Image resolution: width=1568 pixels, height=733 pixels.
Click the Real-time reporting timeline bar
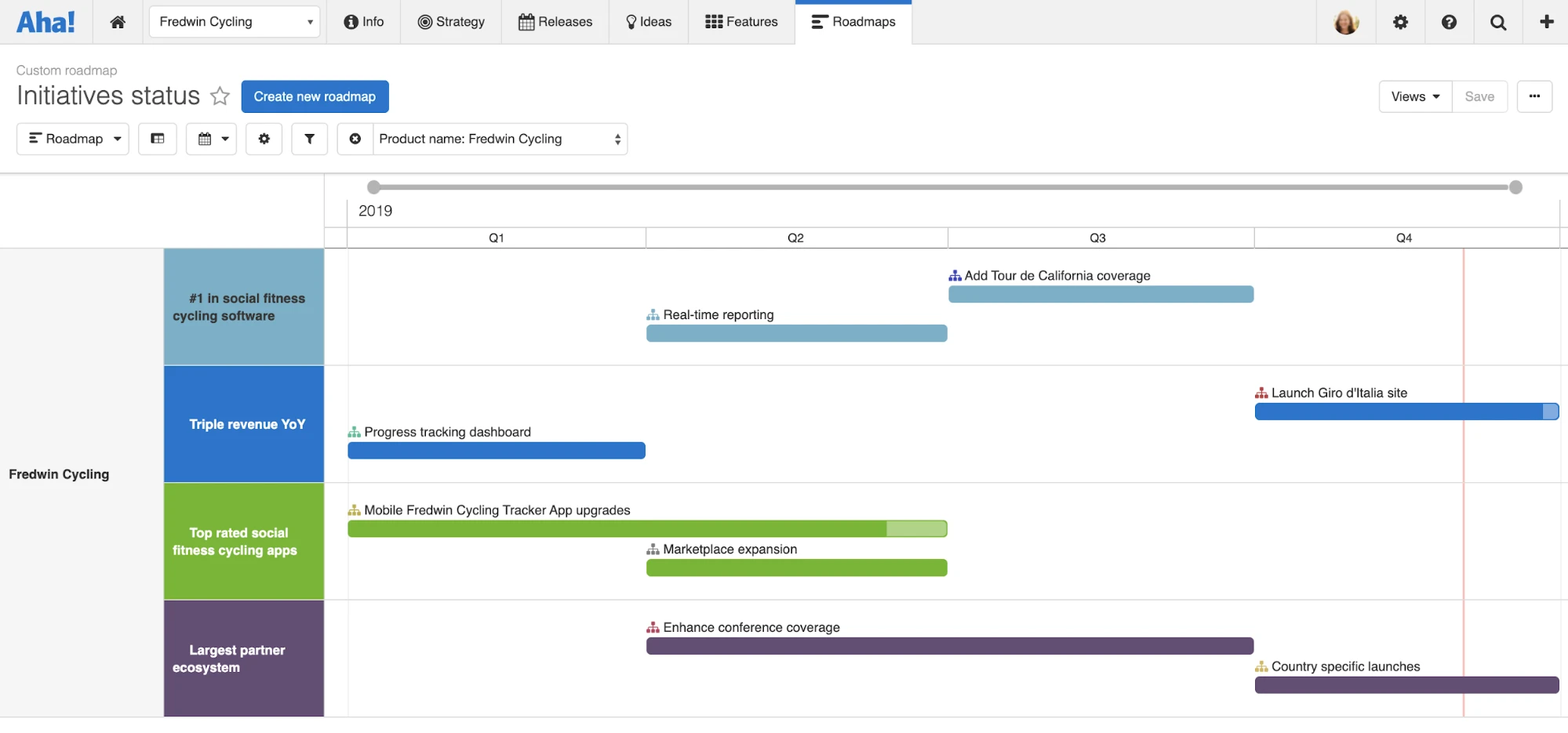point(797,333)
